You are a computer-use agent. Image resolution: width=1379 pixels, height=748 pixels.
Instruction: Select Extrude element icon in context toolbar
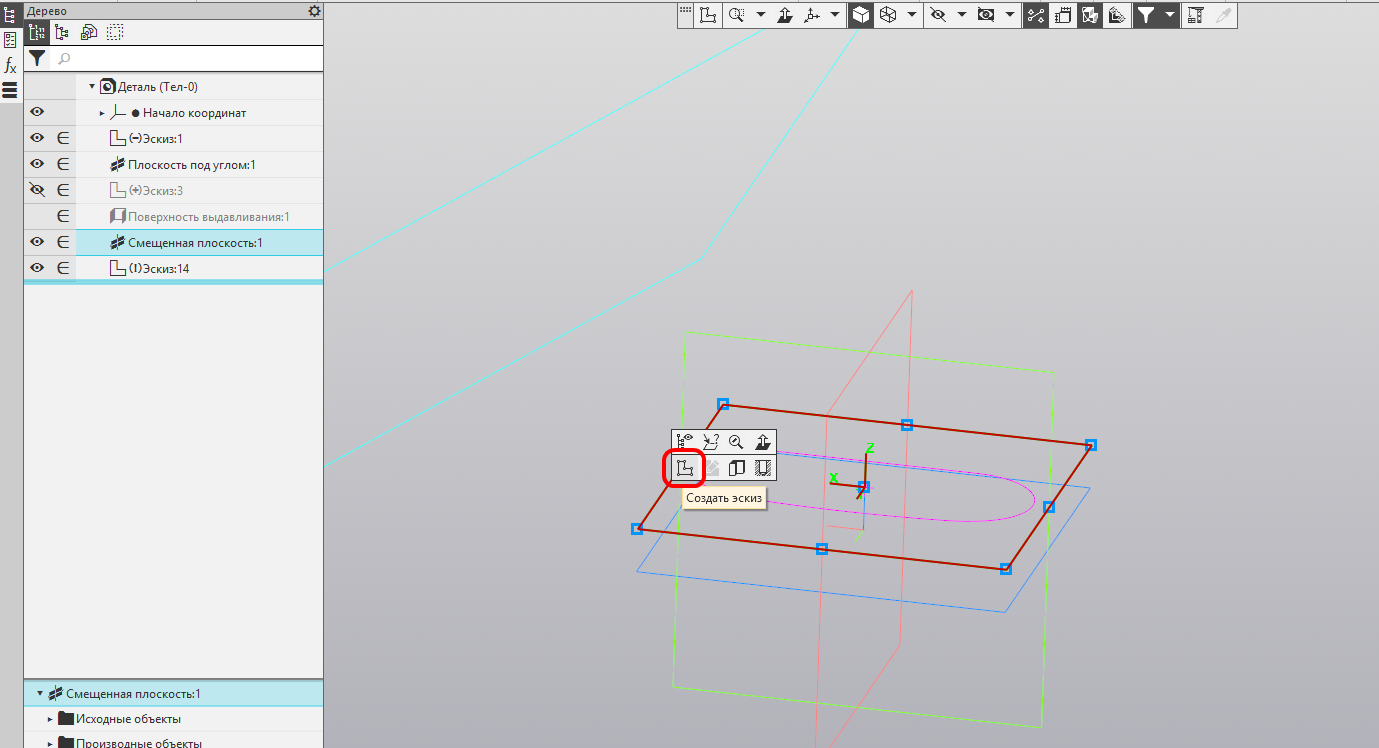point(737,467)
